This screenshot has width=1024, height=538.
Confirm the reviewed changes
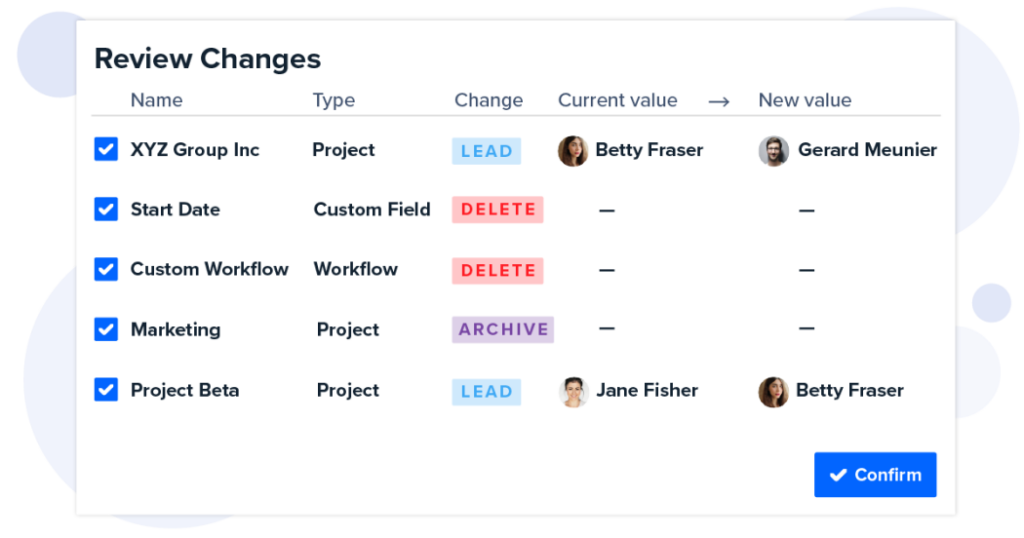(875, 475)
